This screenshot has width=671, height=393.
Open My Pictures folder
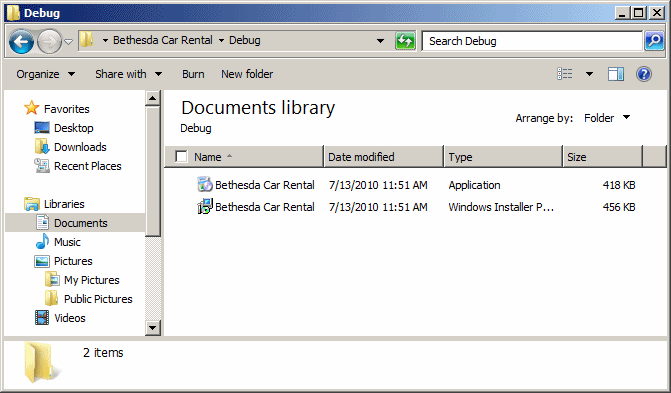[92, 280]
